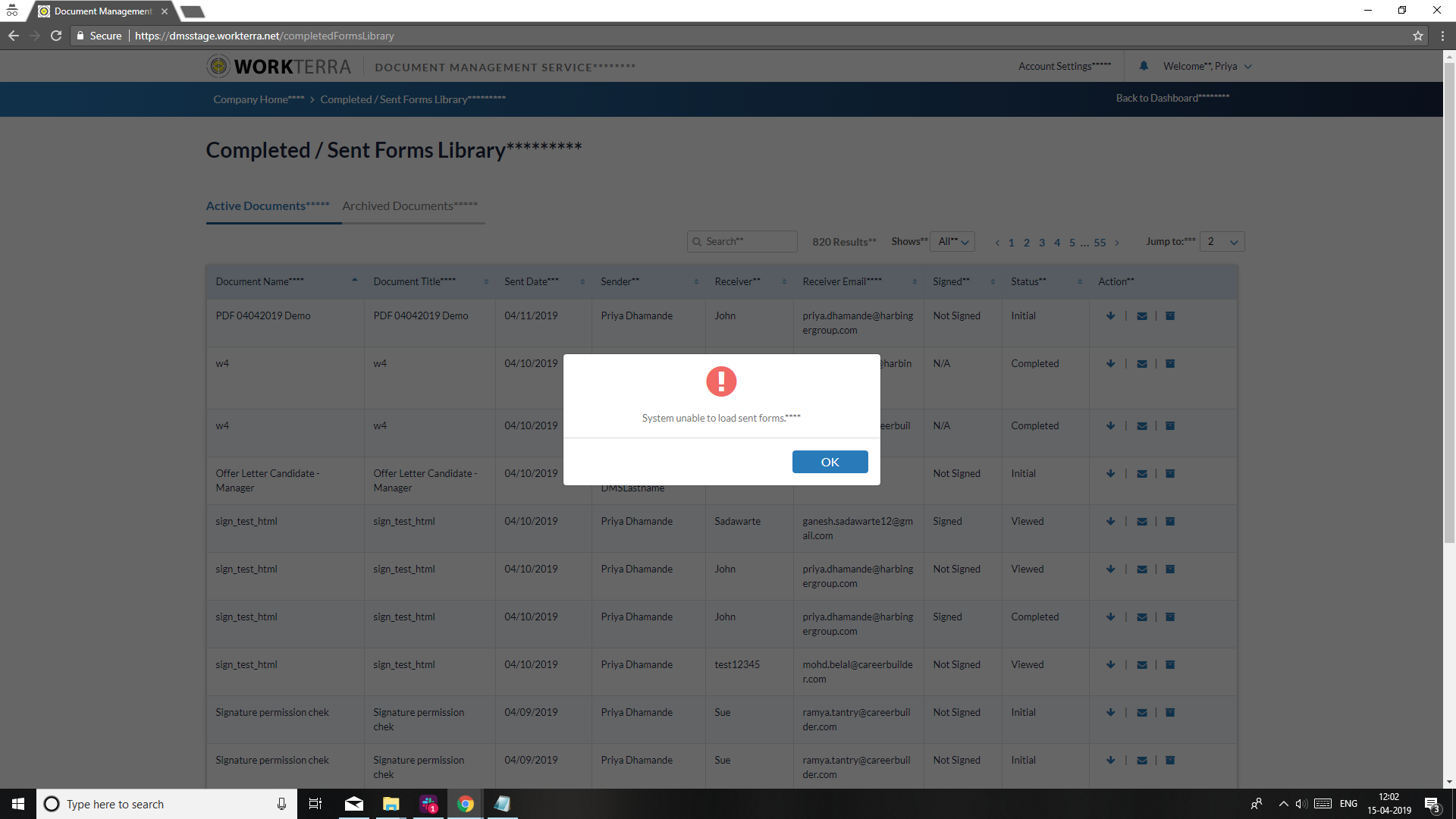Viewport: 1456px width, 819px height.
Task: Click the notification bell icon
Action: coord(1144,66)
